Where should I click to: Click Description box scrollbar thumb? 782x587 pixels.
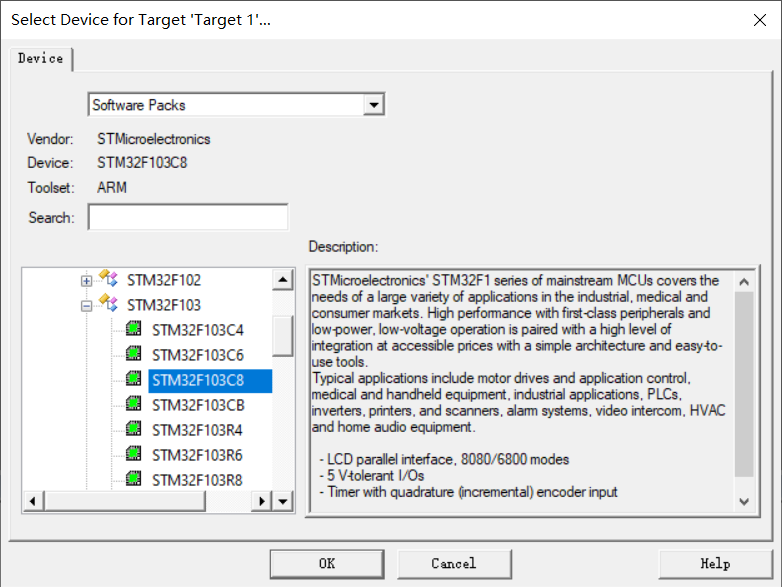744,384
